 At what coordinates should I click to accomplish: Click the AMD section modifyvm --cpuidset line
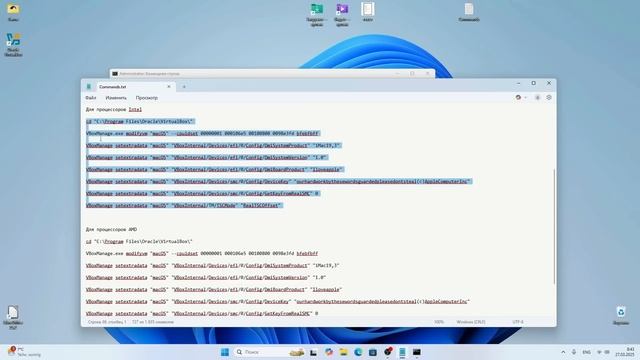click(x=202, y=253)
